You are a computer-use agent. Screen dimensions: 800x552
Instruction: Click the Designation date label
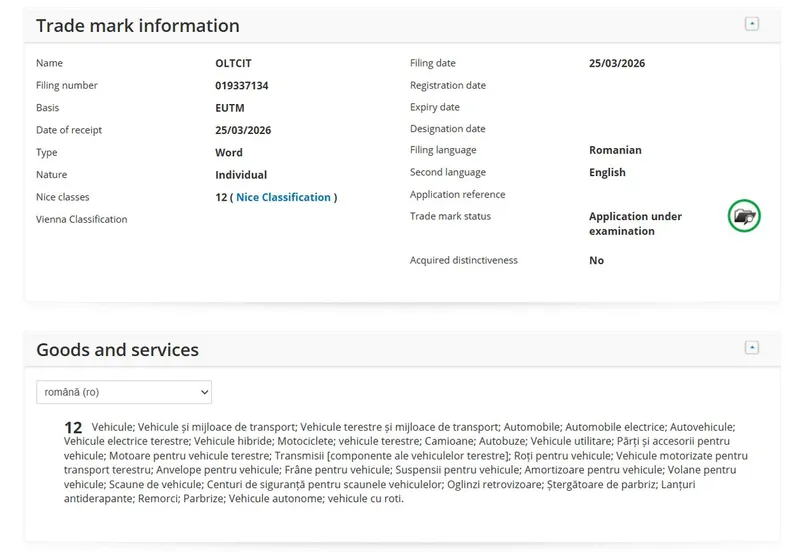click(x=447, y=129)
